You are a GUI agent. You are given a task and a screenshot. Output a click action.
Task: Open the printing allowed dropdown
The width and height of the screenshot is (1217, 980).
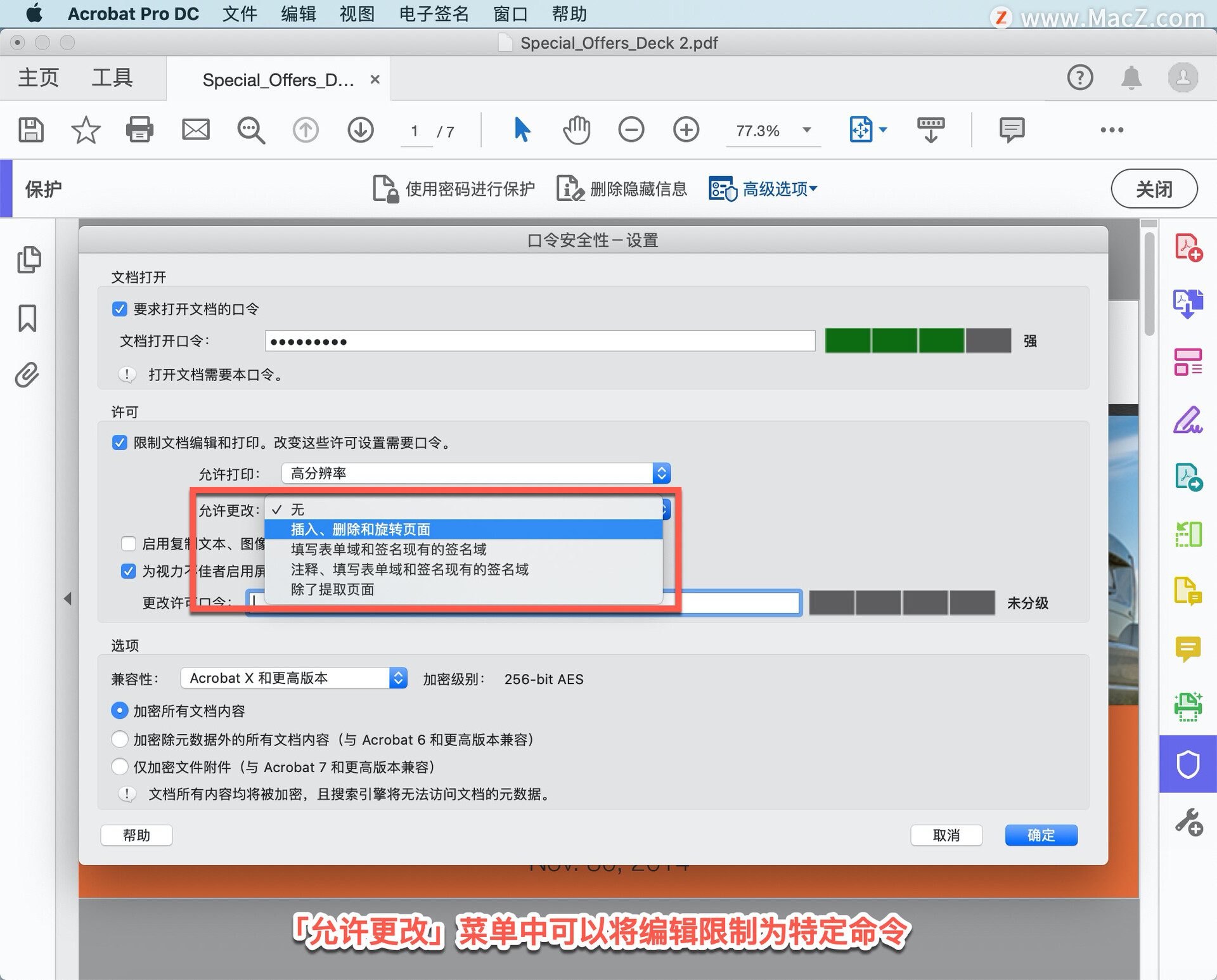(x=476, y=474)
